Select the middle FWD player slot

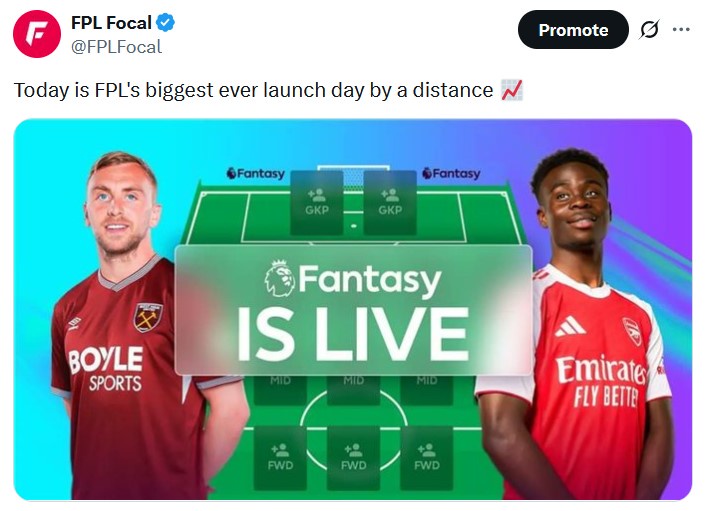(x=353, y=457)
